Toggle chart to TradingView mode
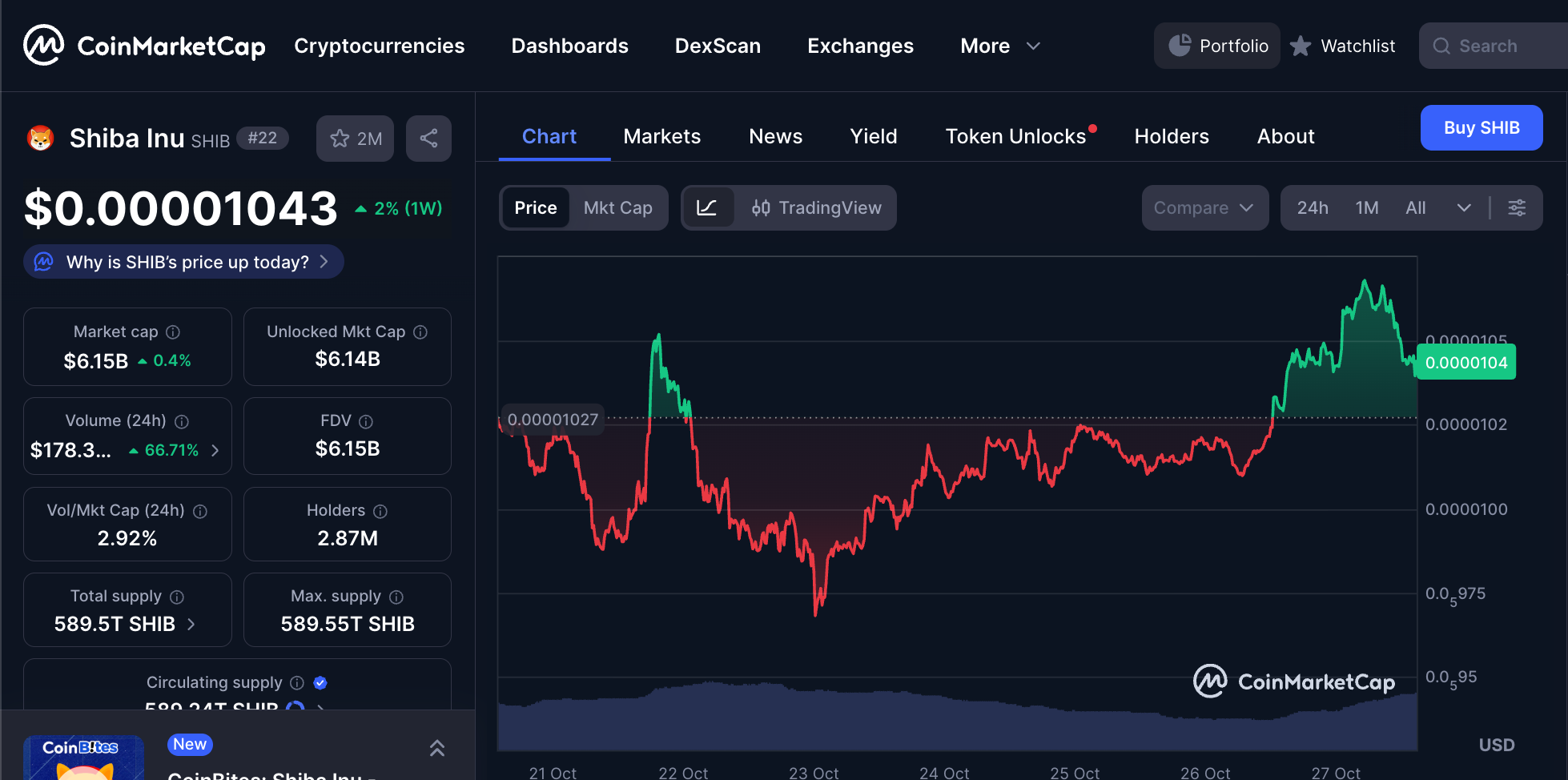The image size is (1568, 780). click(816, 208)
